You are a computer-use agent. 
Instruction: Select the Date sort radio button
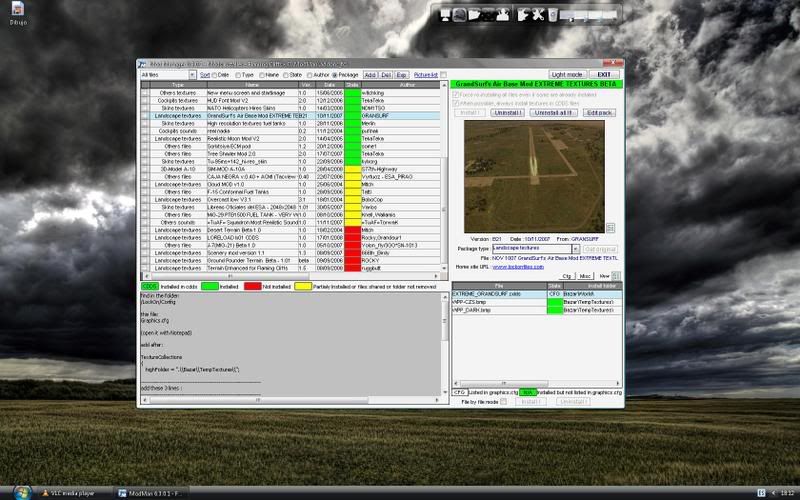[215, 75]
